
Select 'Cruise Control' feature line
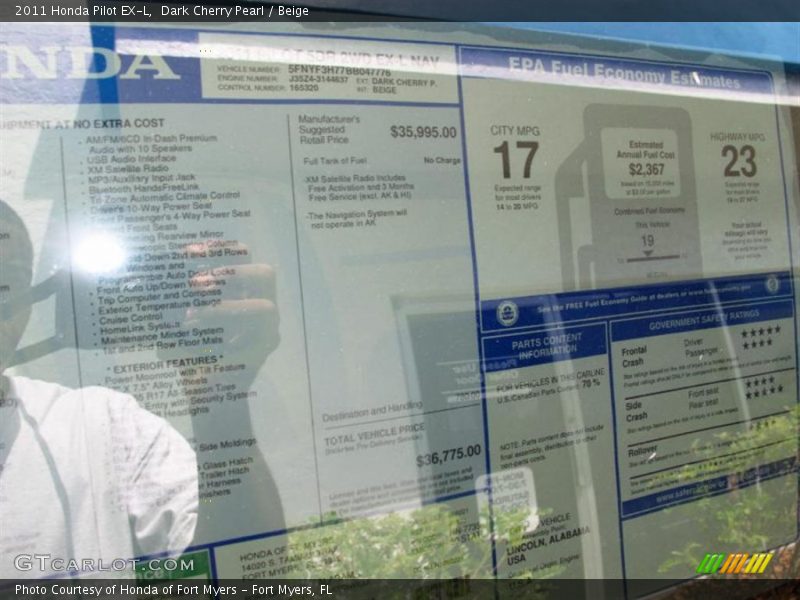click(131, 318)
